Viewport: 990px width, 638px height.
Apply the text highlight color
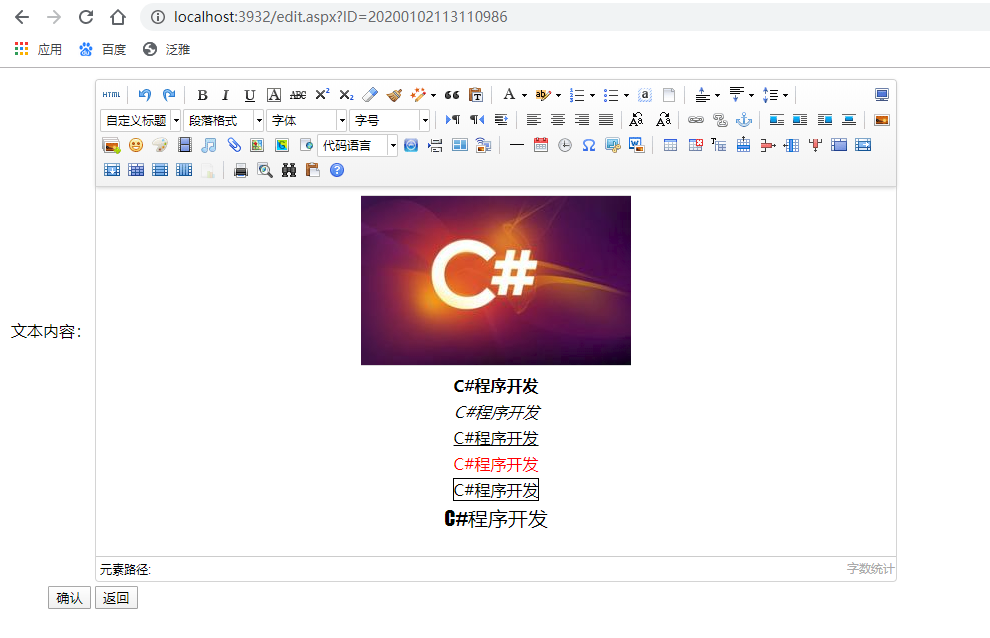tap(542, 95)
